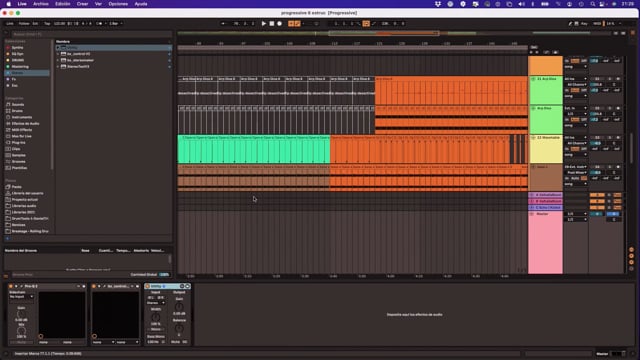This screenshot has height=360, width=640.
Task: Adjust the Utility Gain knob
Action: (x=179, y=307)
